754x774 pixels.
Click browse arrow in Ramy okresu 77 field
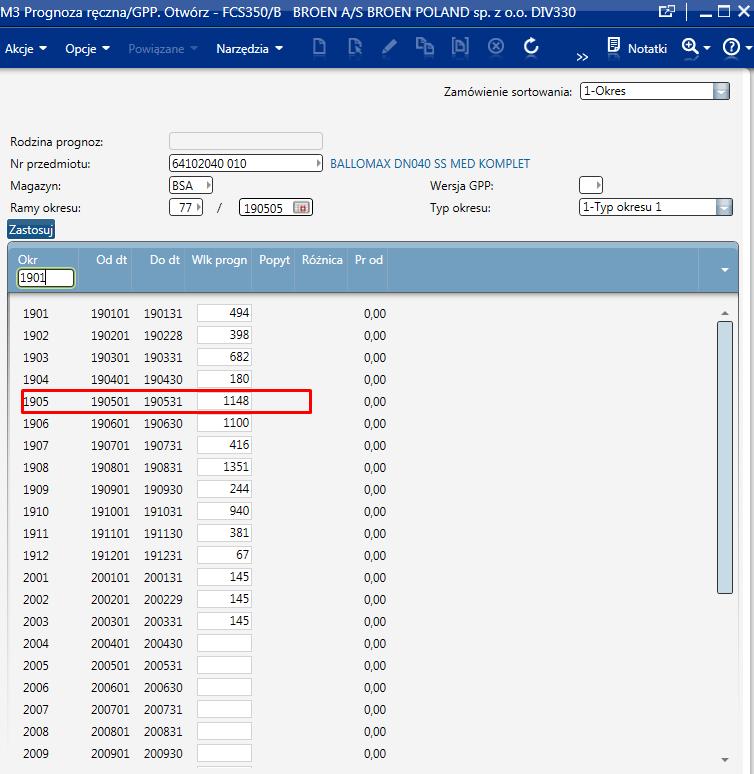(x=198, y=207)
